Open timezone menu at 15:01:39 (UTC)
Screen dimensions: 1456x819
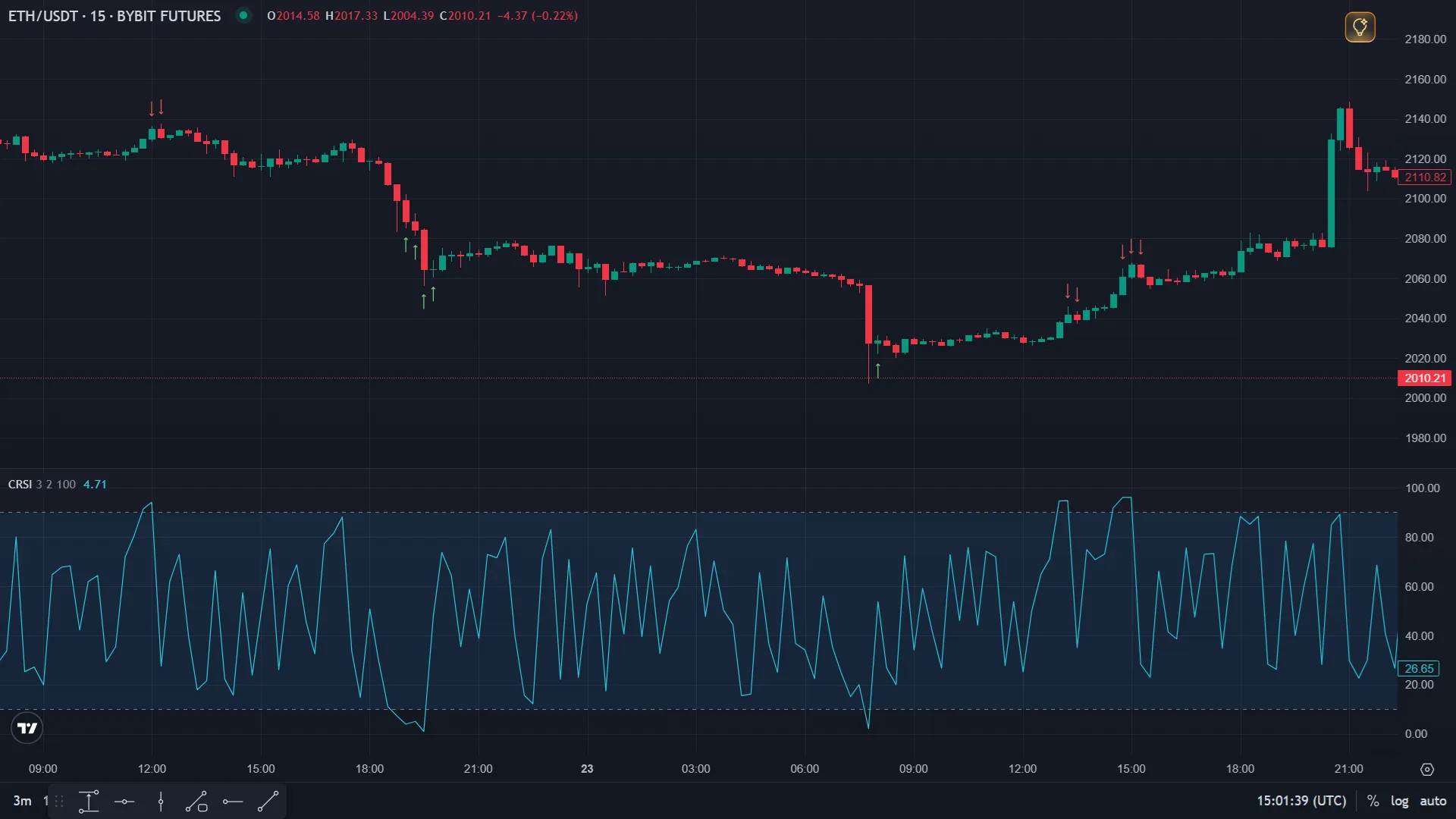[x=1301, y=801]
